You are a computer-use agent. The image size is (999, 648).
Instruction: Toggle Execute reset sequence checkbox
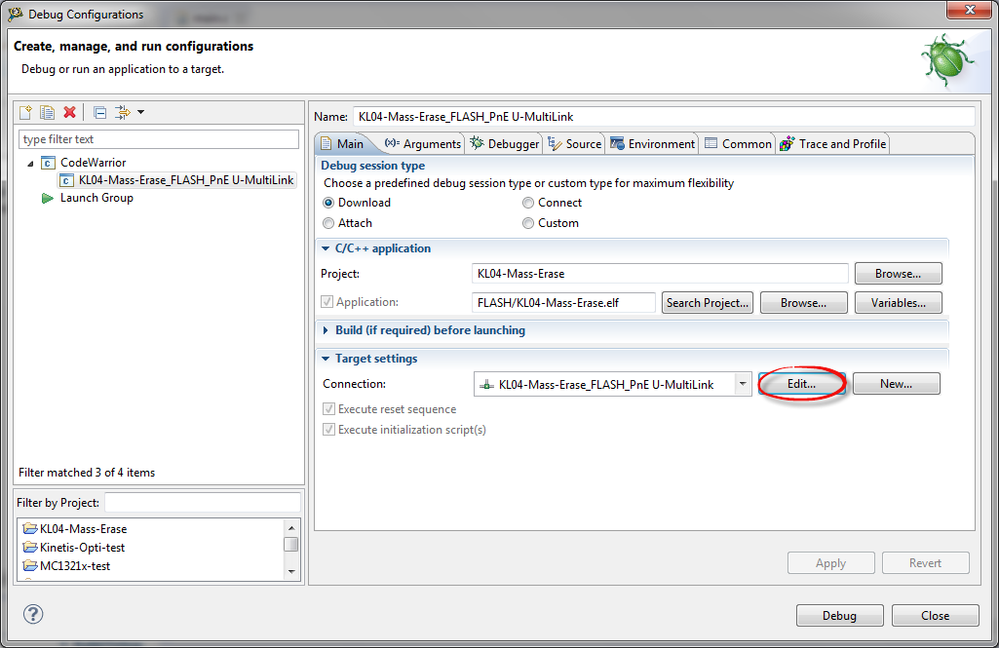click(329, 409)
